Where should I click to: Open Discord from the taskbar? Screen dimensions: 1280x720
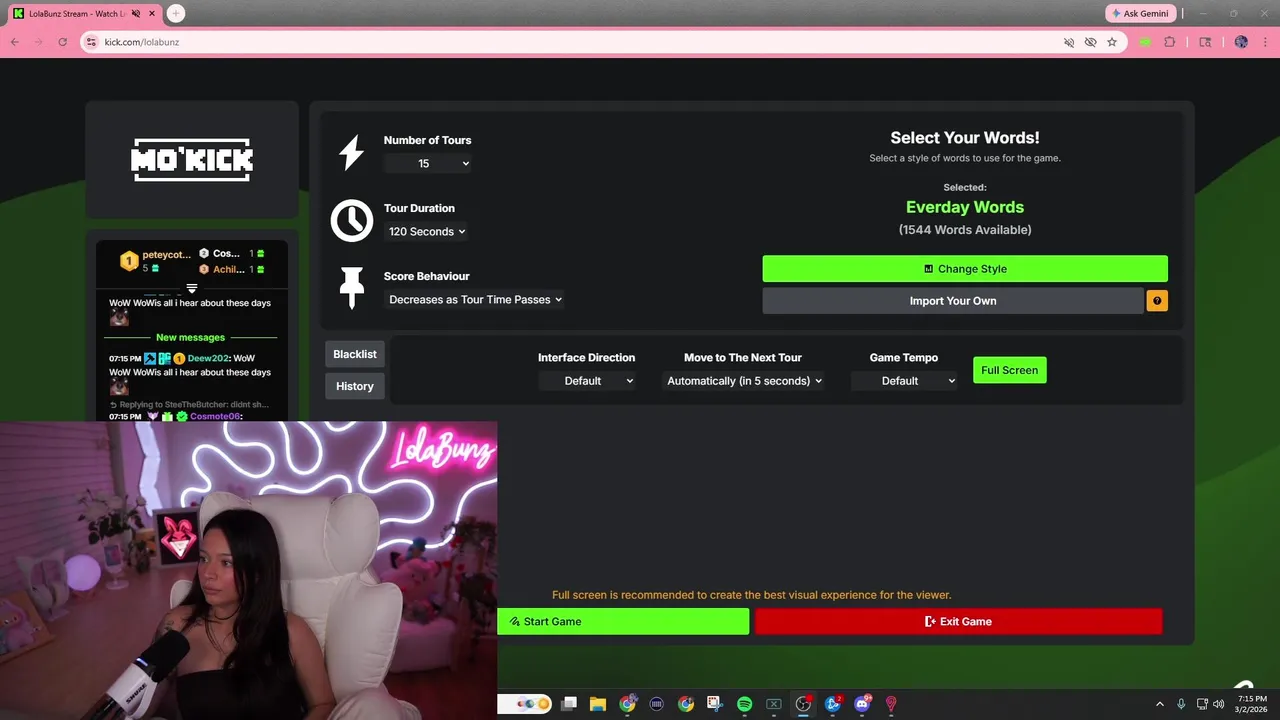coord(861,704)
